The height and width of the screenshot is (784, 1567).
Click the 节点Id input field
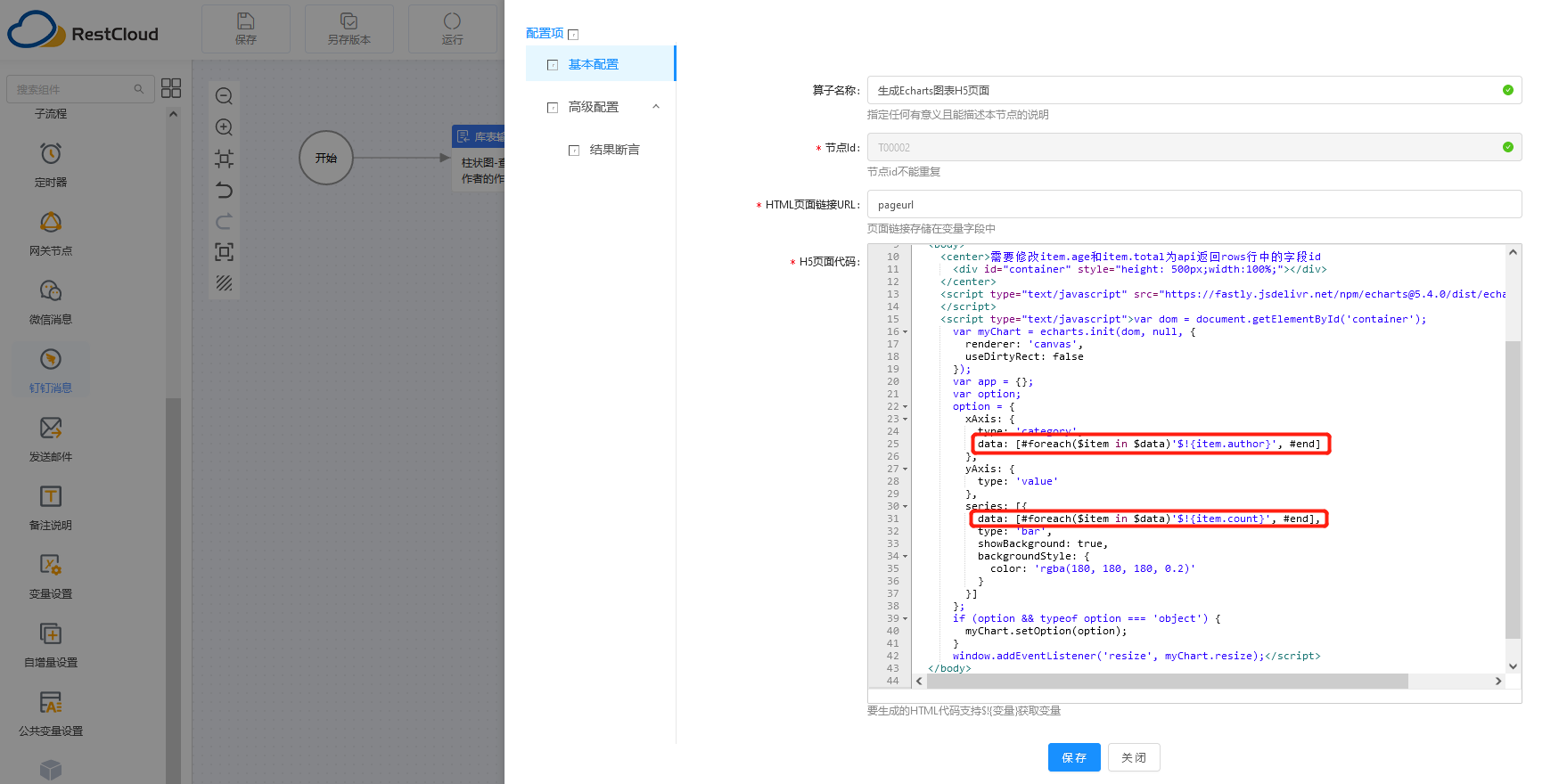point(1194,147)
